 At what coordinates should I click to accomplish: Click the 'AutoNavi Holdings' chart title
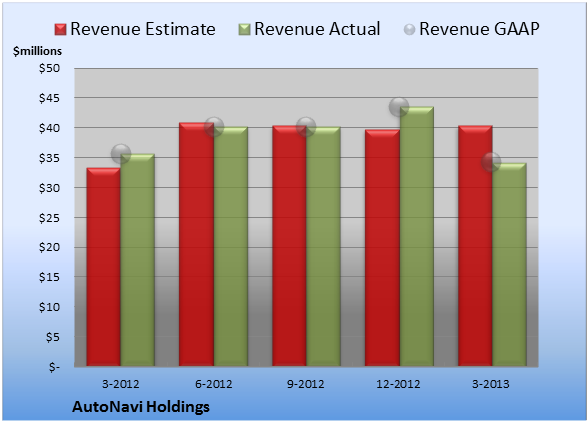141,407
